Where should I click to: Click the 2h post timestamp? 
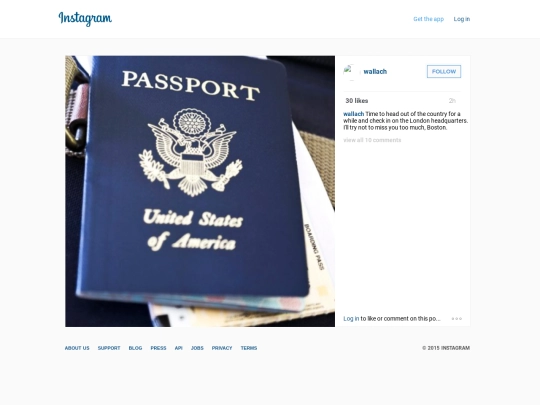pos(452,101)
